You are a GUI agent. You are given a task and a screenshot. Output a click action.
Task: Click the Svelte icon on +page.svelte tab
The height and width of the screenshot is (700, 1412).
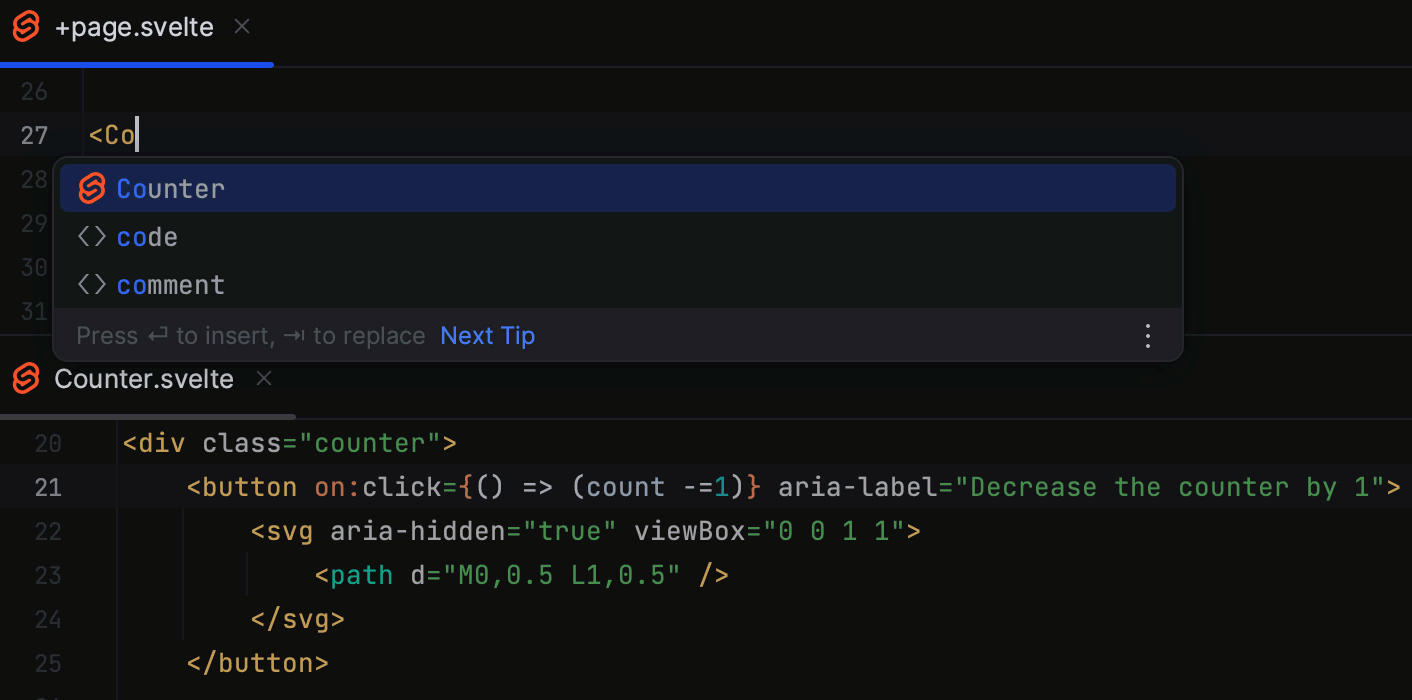(x=26, y=27)
